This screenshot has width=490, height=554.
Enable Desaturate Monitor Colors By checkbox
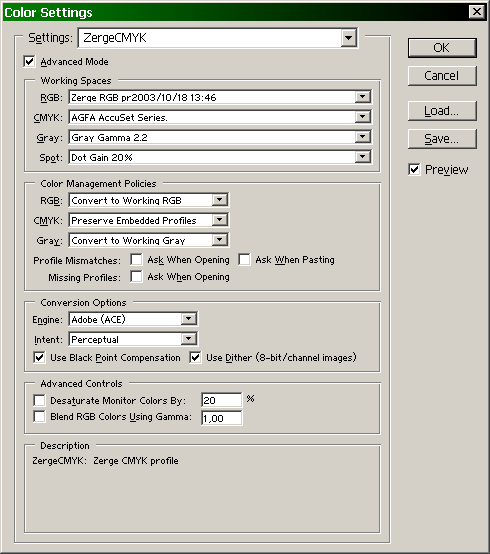tap(39, 400)
